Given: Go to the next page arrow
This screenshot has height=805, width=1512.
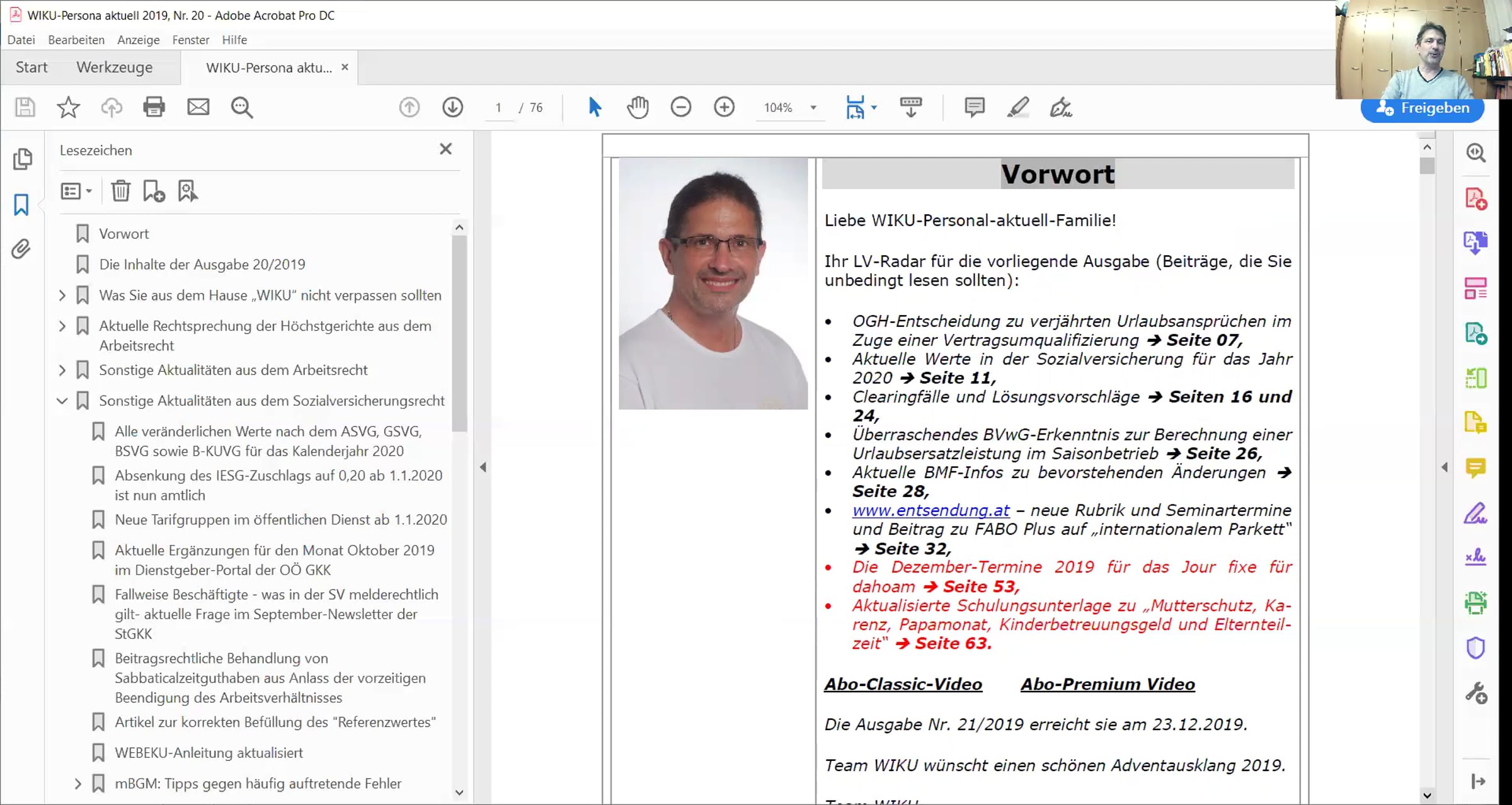Looking at the screenshot, I should coord(452,107).
